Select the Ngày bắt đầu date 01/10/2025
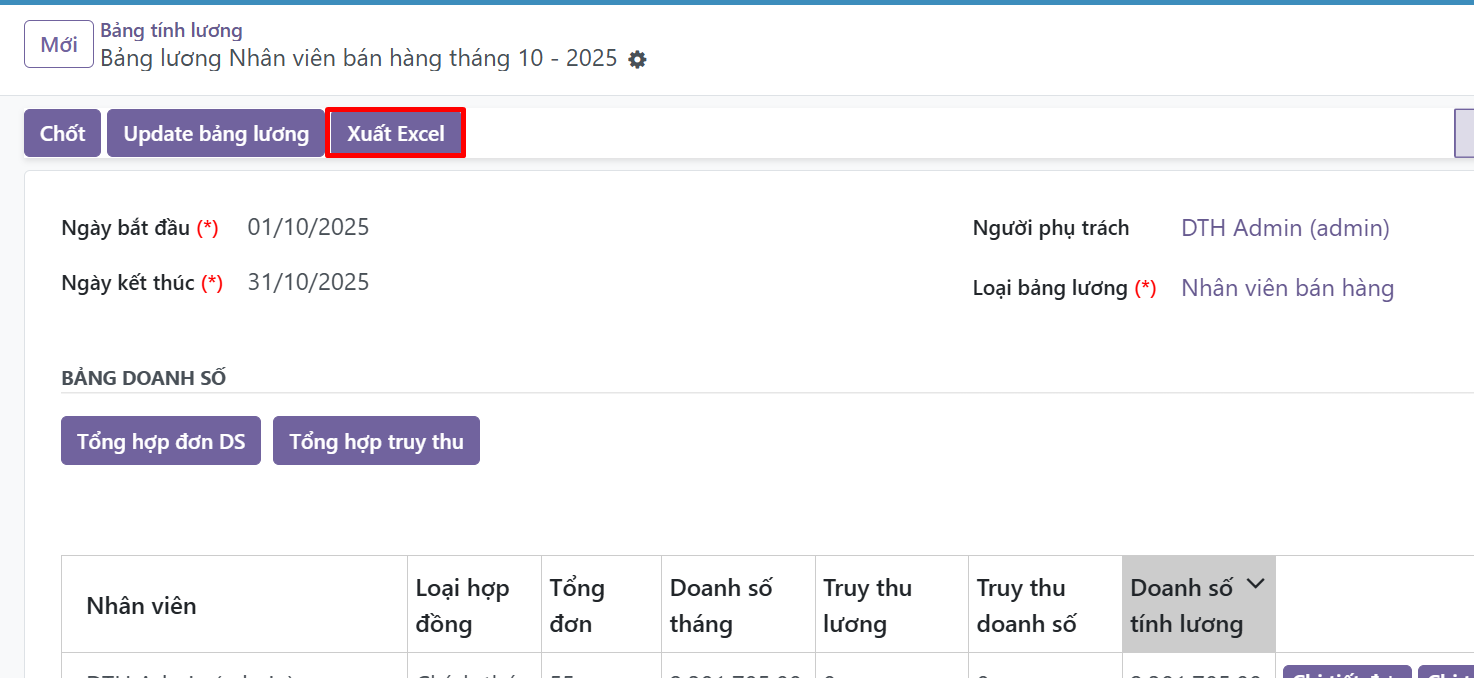 point(308,228)
